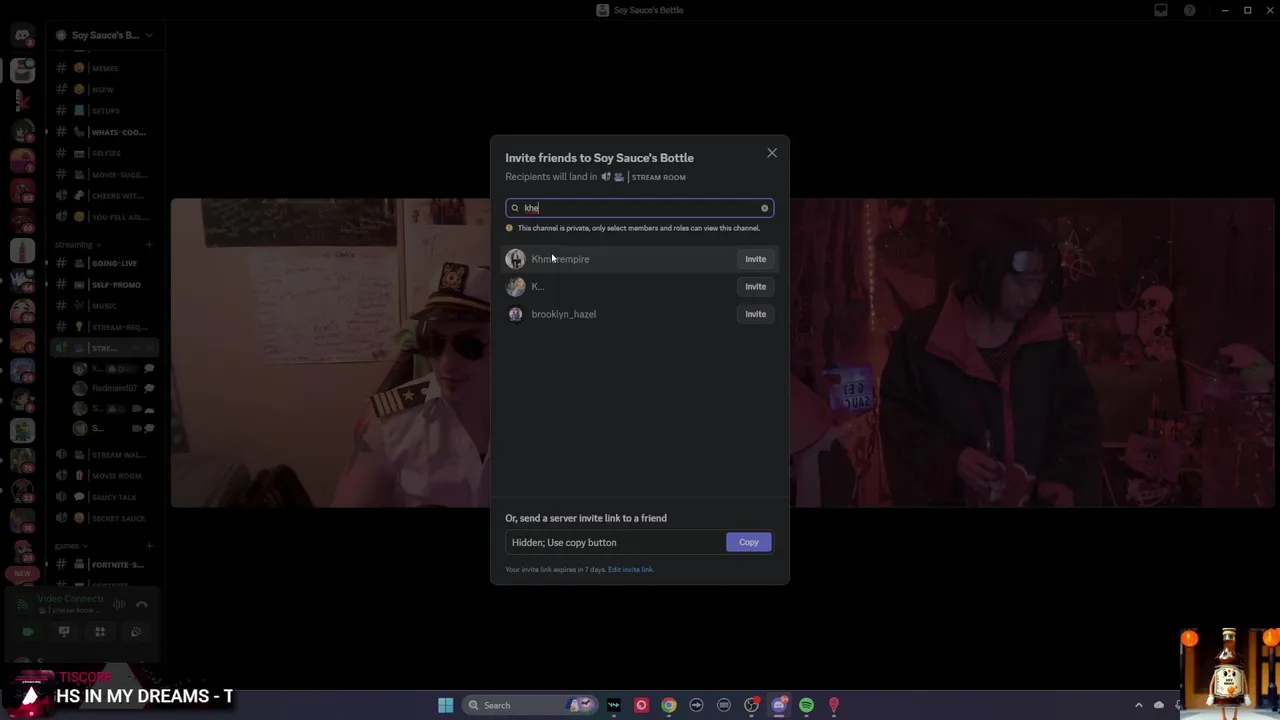Toggle the camera in the voice panel
The image size is (1280, 720).
28,632
